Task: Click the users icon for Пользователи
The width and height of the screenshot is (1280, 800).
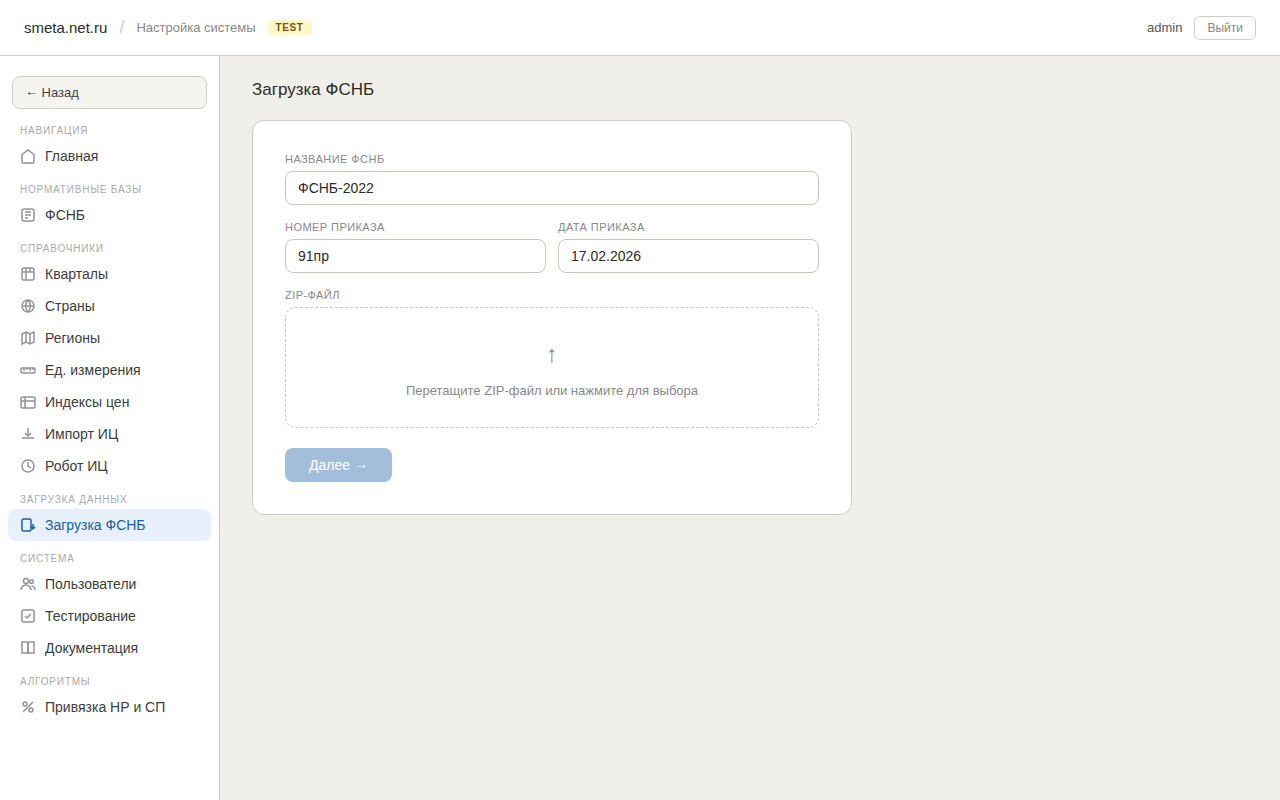Action: [28, 584]
